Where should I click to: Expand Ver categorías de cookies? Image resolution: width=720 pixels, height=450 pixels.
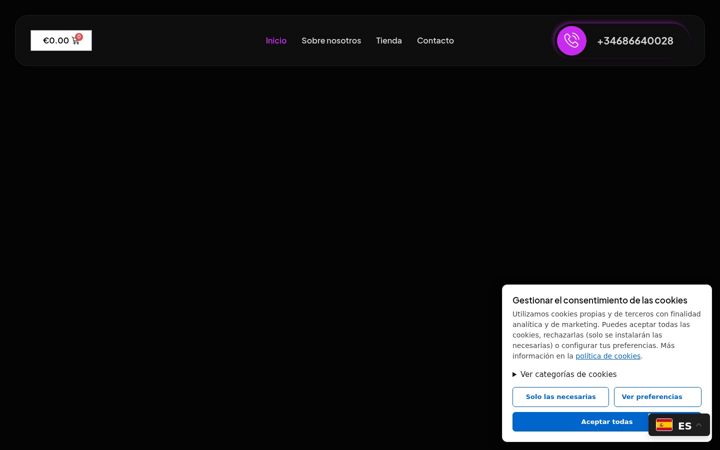(564, 374)
